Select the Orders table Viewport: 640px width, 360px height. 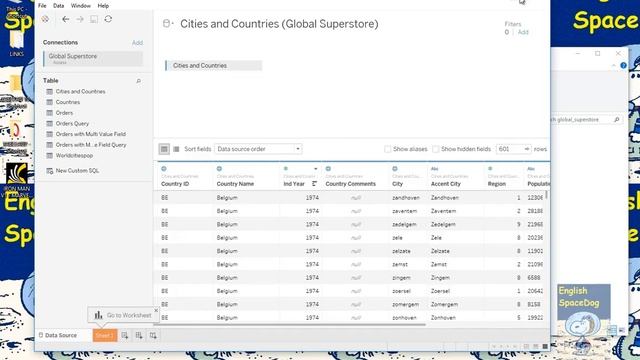[64, 113]
